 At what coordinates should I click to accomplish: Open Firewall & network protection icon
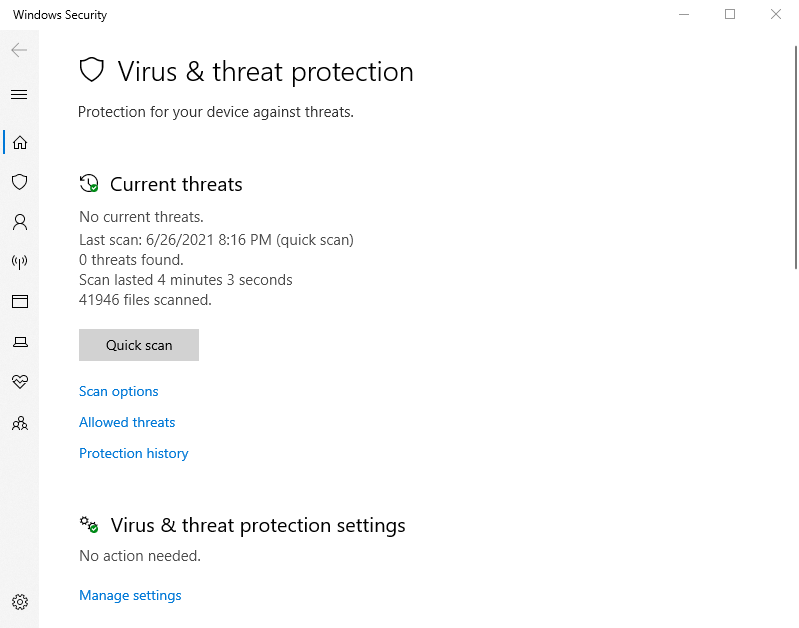click(x=19, y=262)
